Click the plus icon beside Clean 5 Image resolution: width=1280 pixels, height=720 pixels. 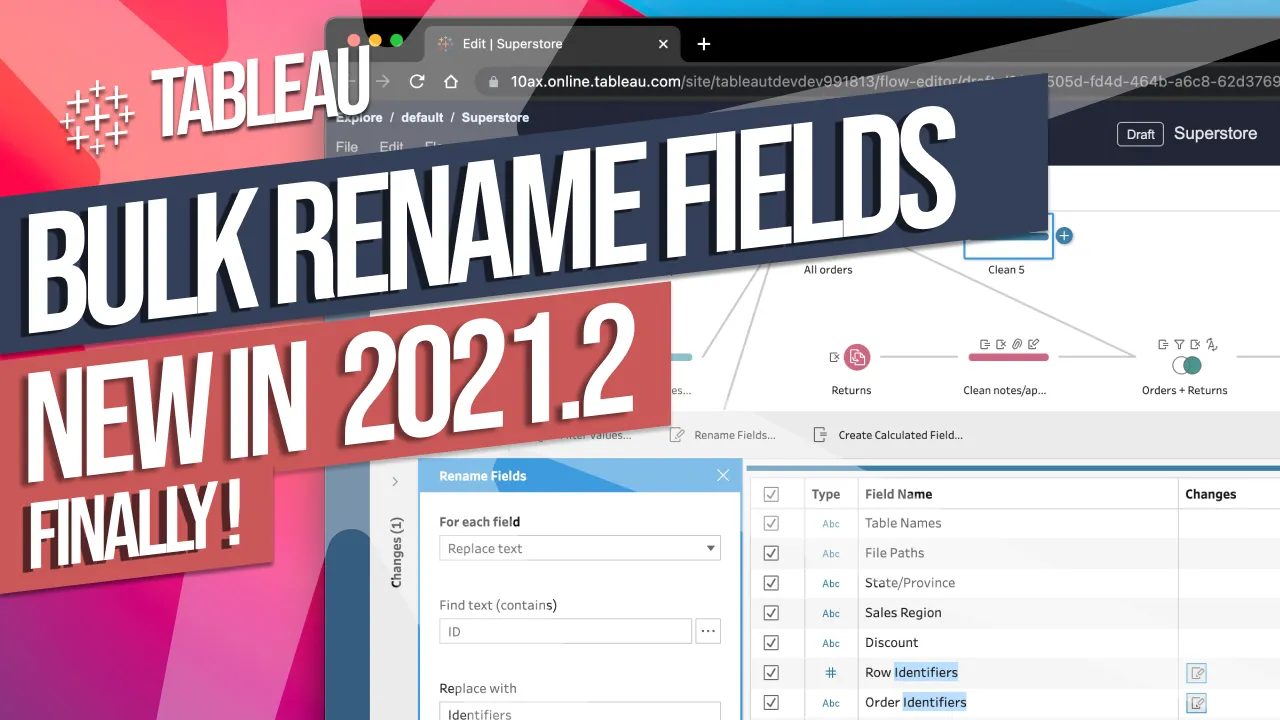tap(1065, 236)
